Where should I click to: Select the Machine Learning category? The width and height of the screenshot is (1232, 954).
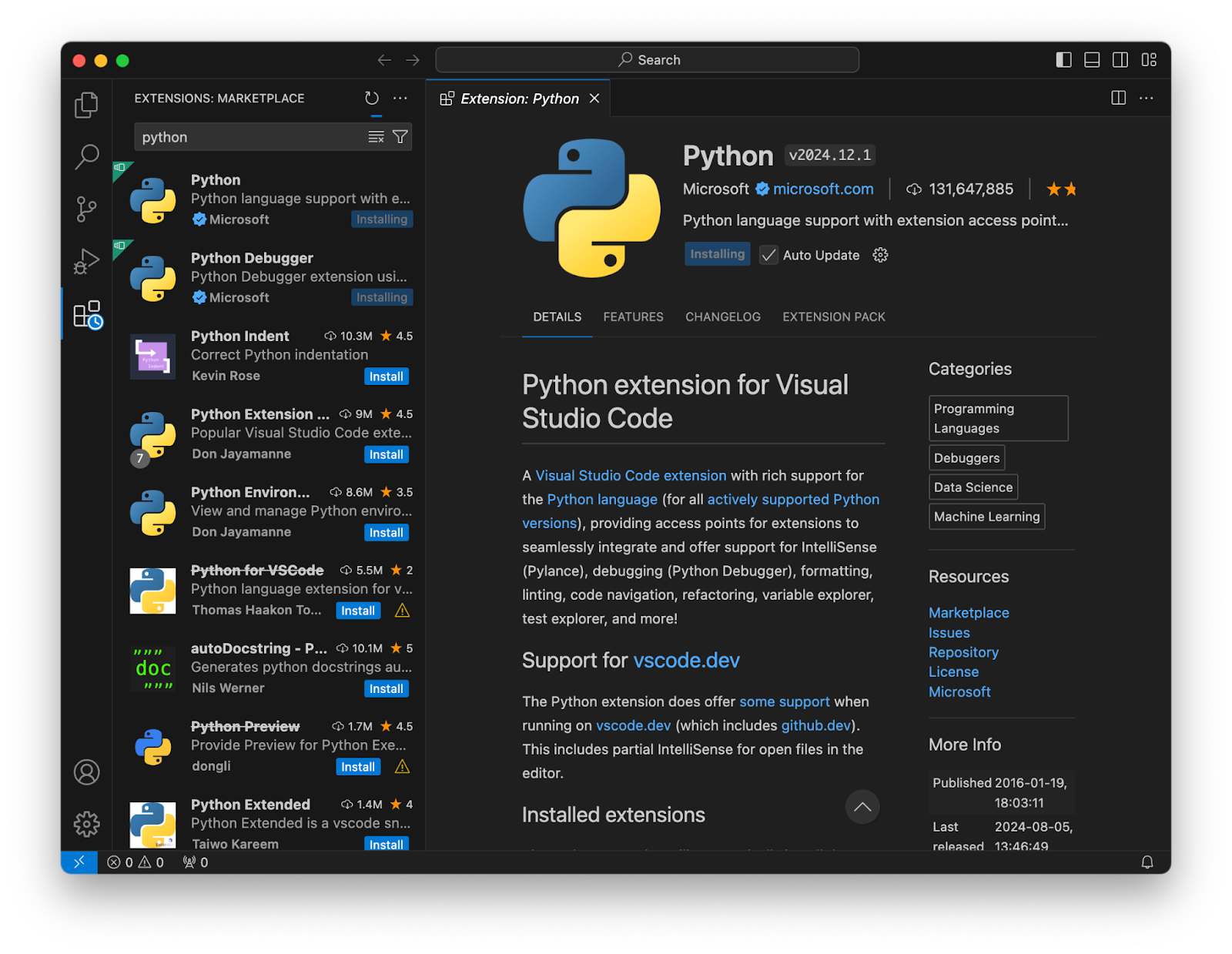[x=986, y=517]
